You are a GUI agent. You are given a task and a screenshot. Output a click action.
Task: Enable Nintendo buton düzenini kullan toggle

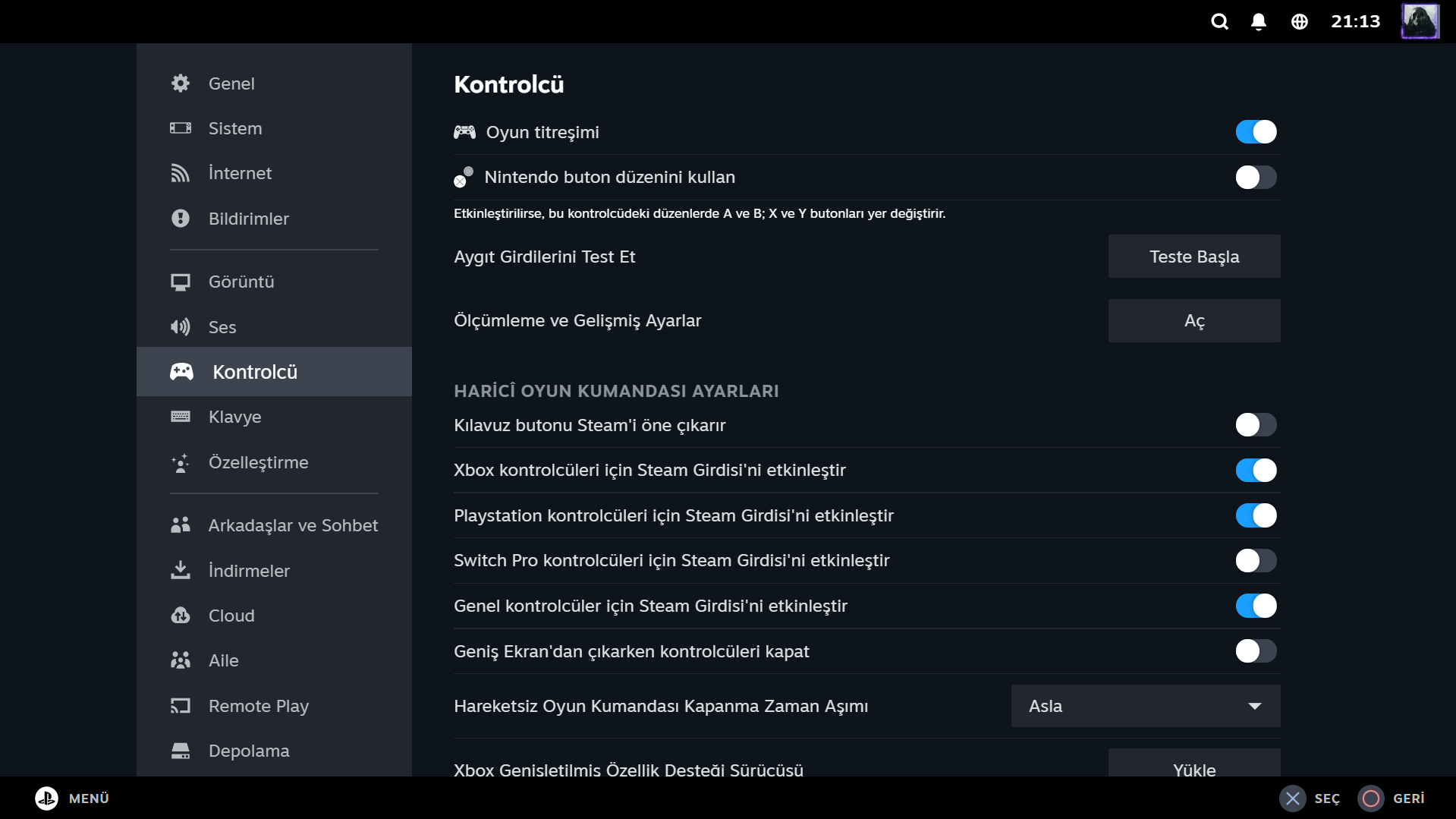[1256, 178]
